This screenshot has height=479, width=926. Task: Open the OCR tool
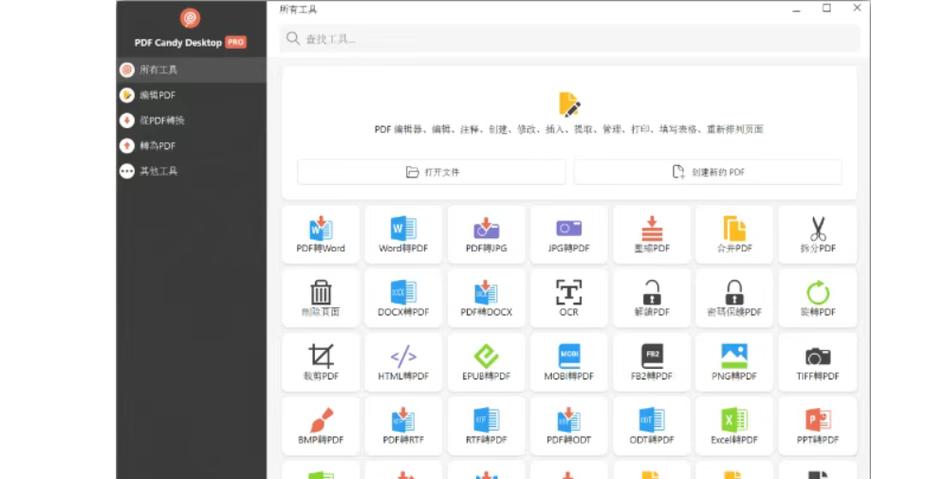[x=569, y=298]
